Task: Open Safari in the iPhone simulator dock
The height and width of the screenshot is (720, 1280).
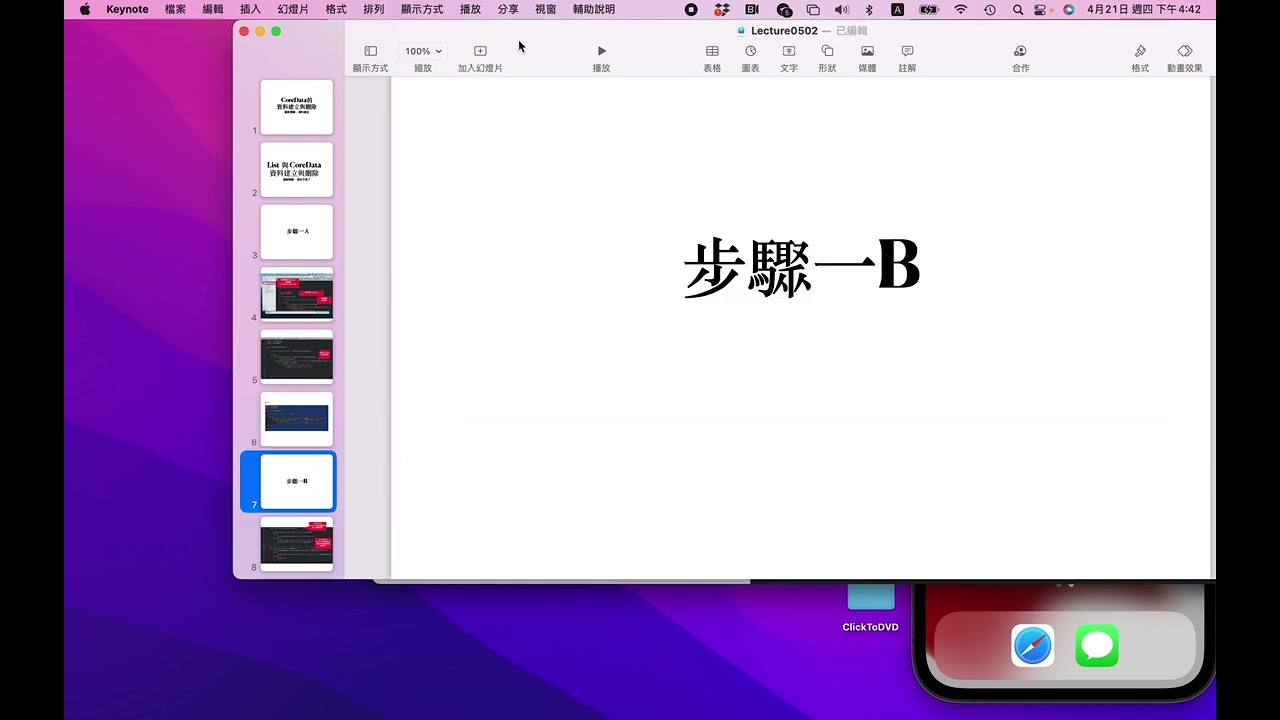Action: pyautogui.click(x=1033, y=645)
